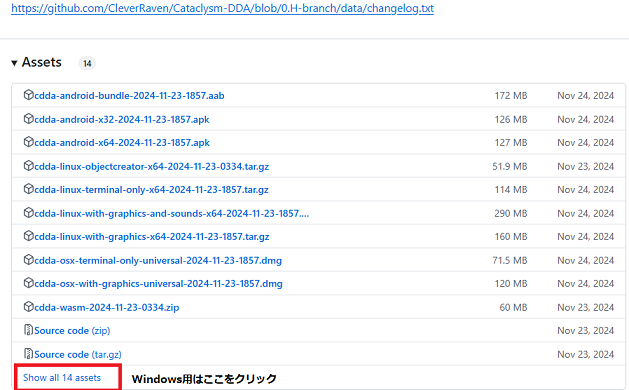Click the 14 assets count badge

pos(87,63)
